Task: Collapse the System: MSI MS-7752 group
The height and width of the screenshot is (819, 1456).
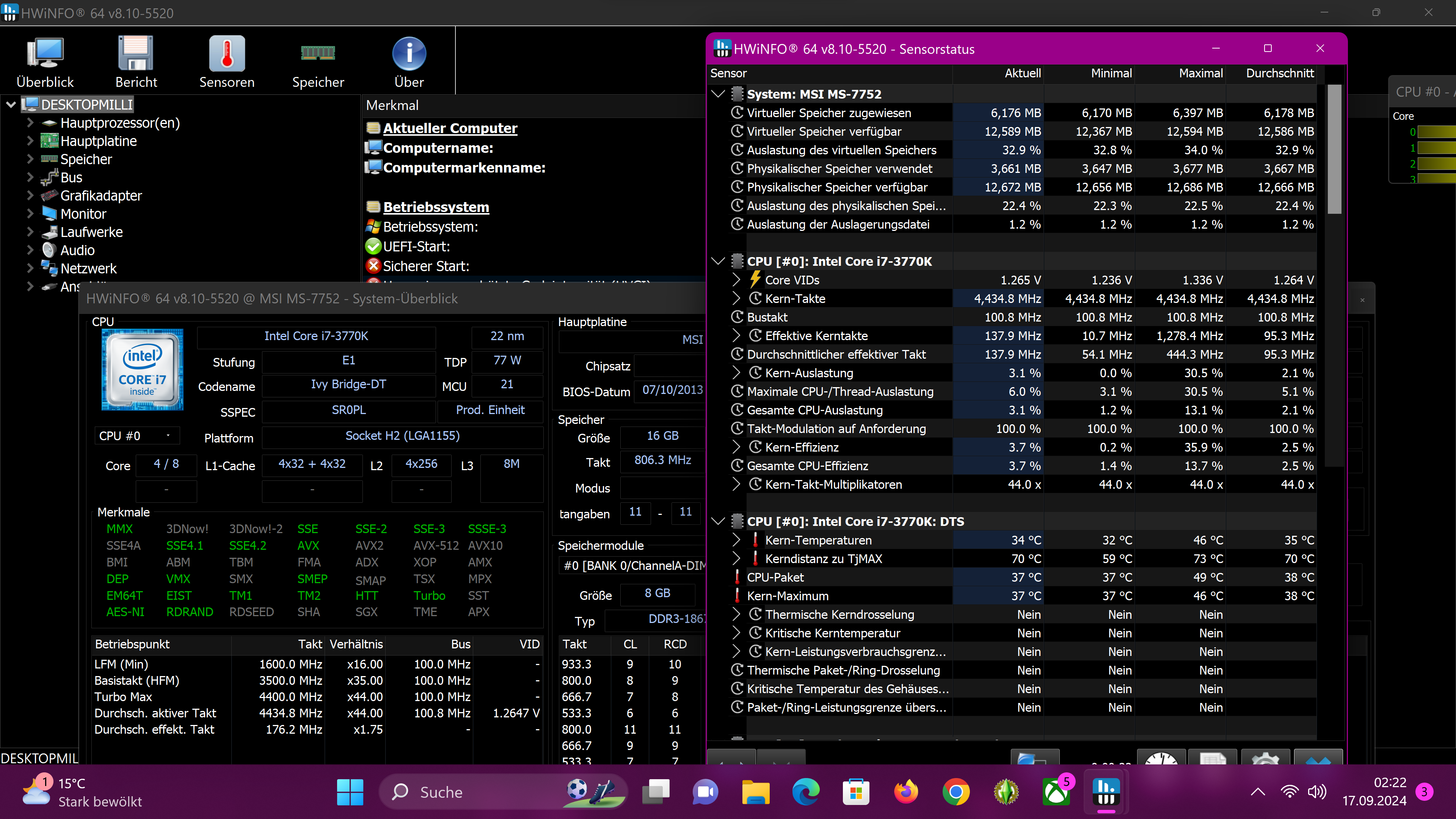Action: (719, 94)
